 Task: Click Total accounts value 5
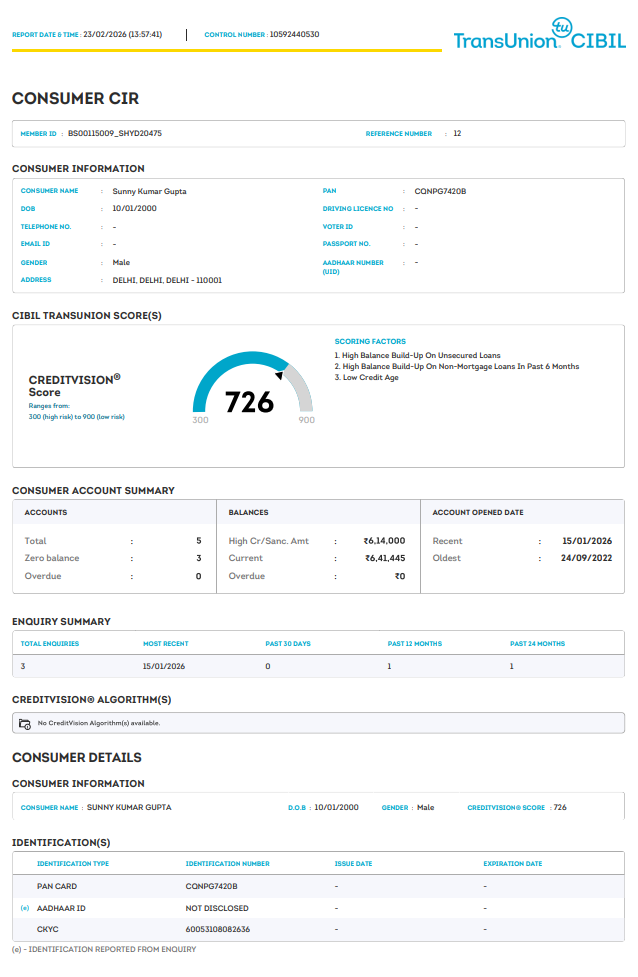[x=199, y=541]
